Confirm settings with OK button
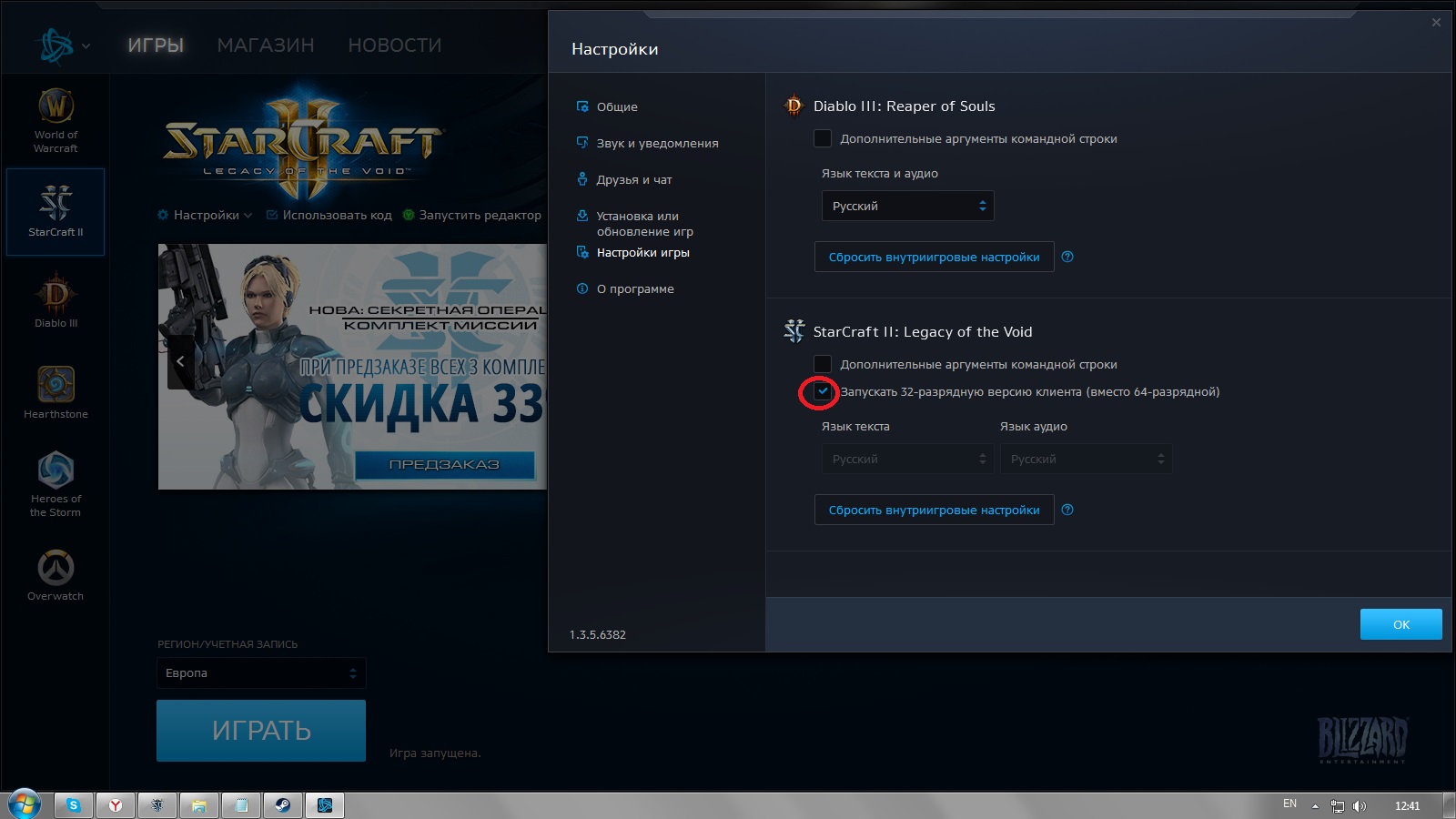Viewport: 1456px width, 819px height. [1401, 624]
